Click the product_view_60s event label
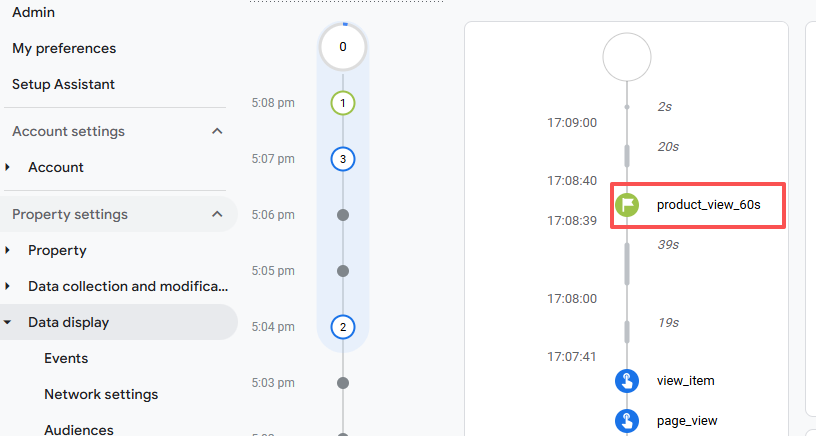Image resolution: width=816 pixels, height=436 pixels. tap(709, 205)
